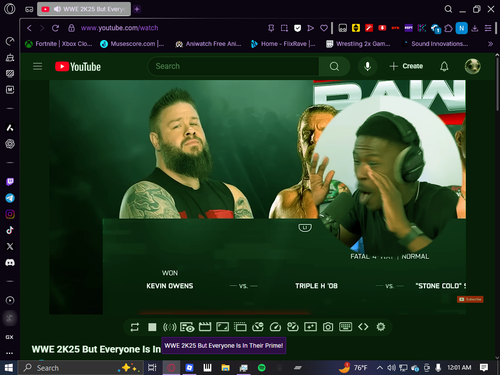Image resolution: width=500 pixels, height=375 pixels.
Task: Toggle the dashed pop-up player icon
Action: point(240,327)
